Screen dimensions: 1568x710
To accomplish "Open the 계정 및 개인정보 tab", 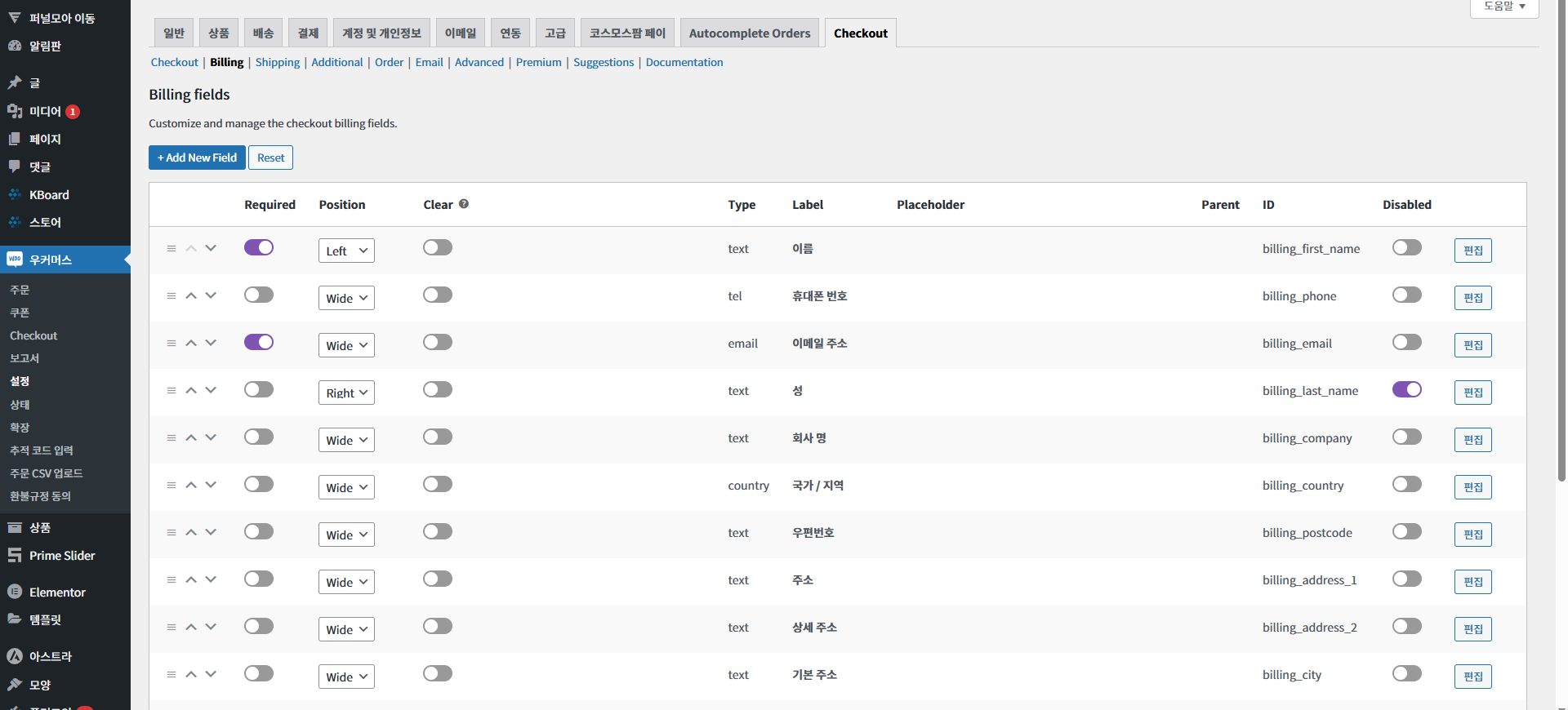I will 381,33.
